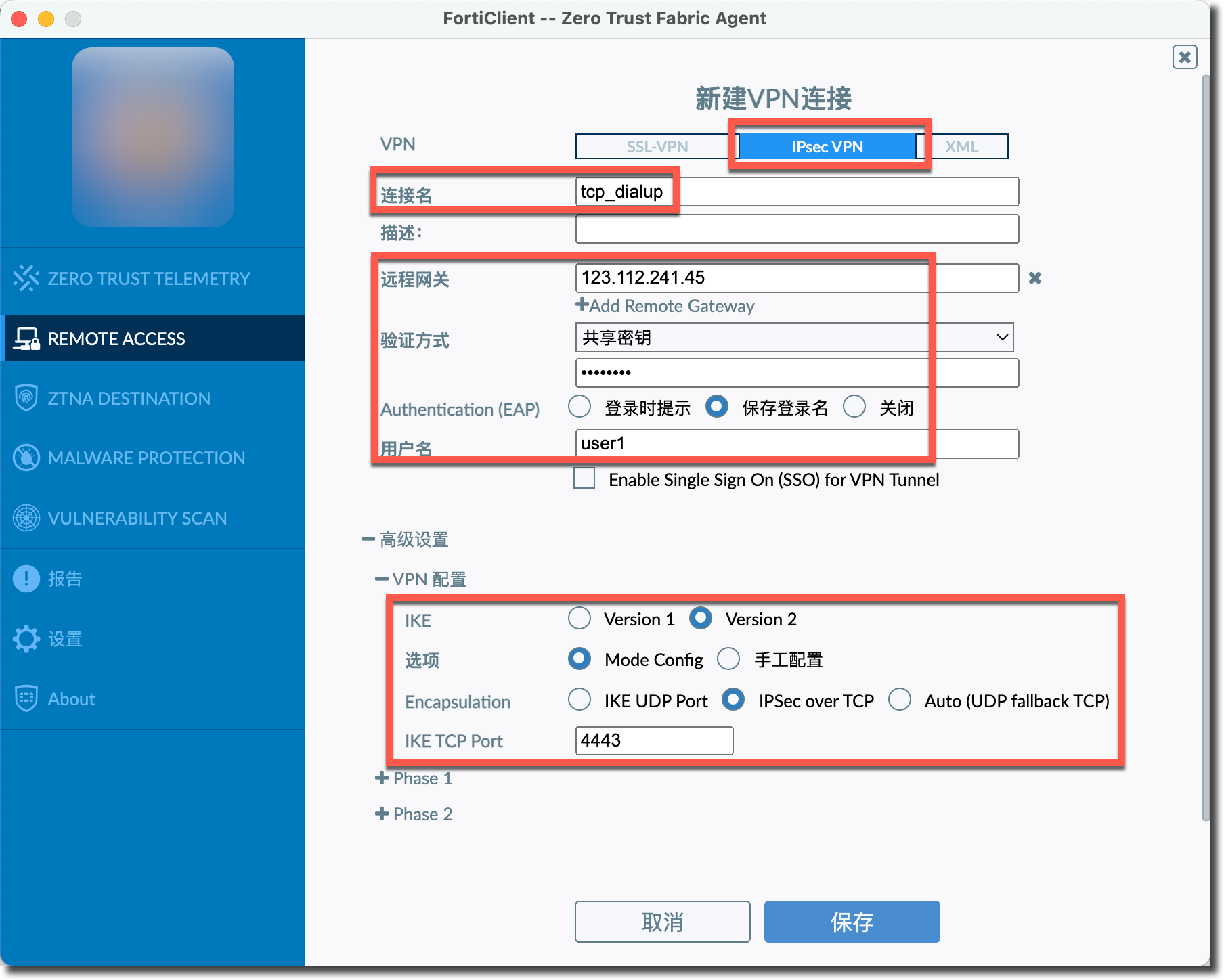Select the 关闭 authentication radio option
Image resolution: width=1224 pixels, height=980 pixels.
coord(854,407)
